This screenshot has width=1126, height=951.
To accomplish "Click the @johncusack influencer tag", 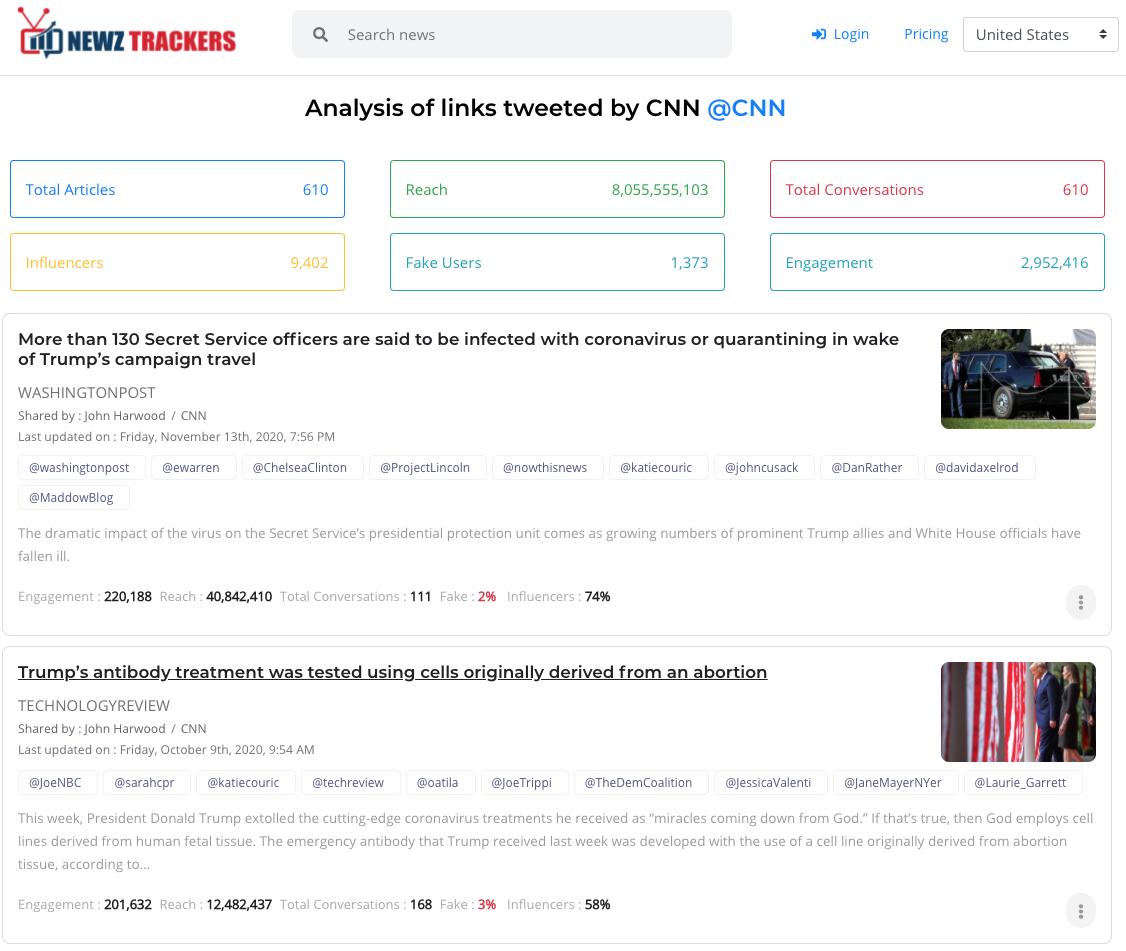I will [762, 468].
